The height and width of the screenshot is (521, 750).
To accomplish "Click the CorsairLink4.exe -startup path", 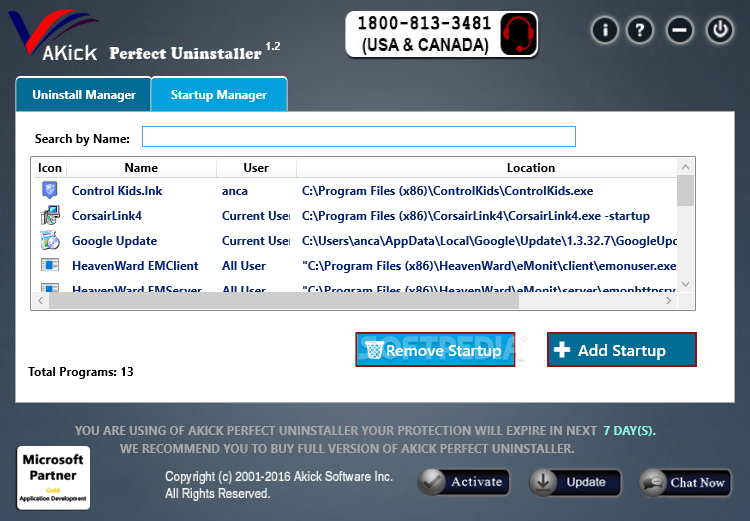I will pos(475,216).
